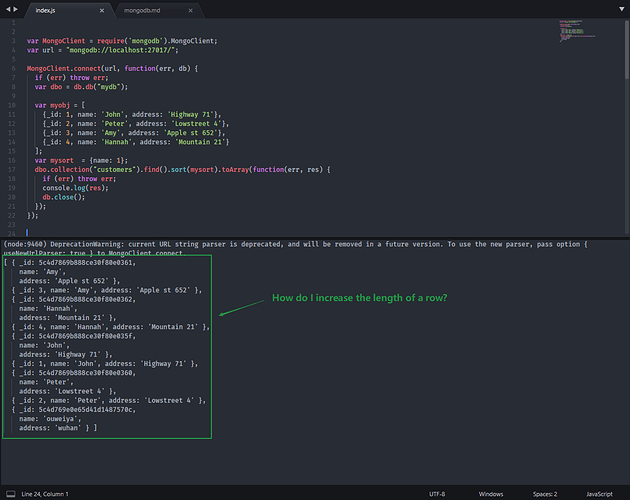Click the db.close() statement
This screenshot has width=630, height=500.
coord(62,196)
